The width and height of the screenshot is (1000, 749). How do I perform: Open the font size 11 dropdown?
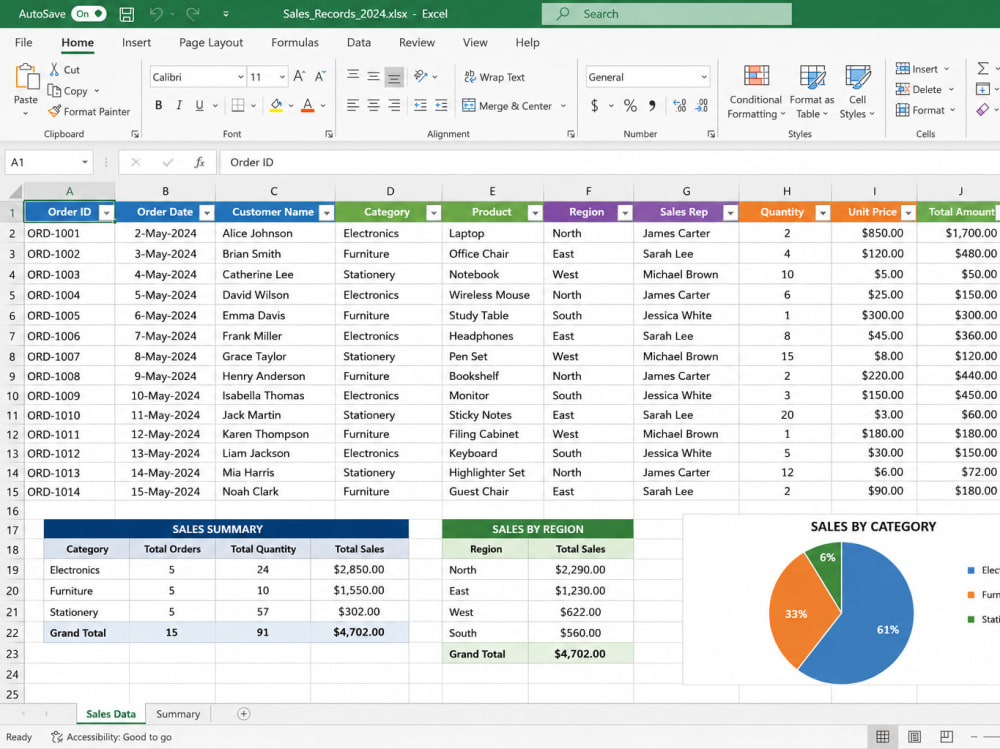click(x=281, y=77)
